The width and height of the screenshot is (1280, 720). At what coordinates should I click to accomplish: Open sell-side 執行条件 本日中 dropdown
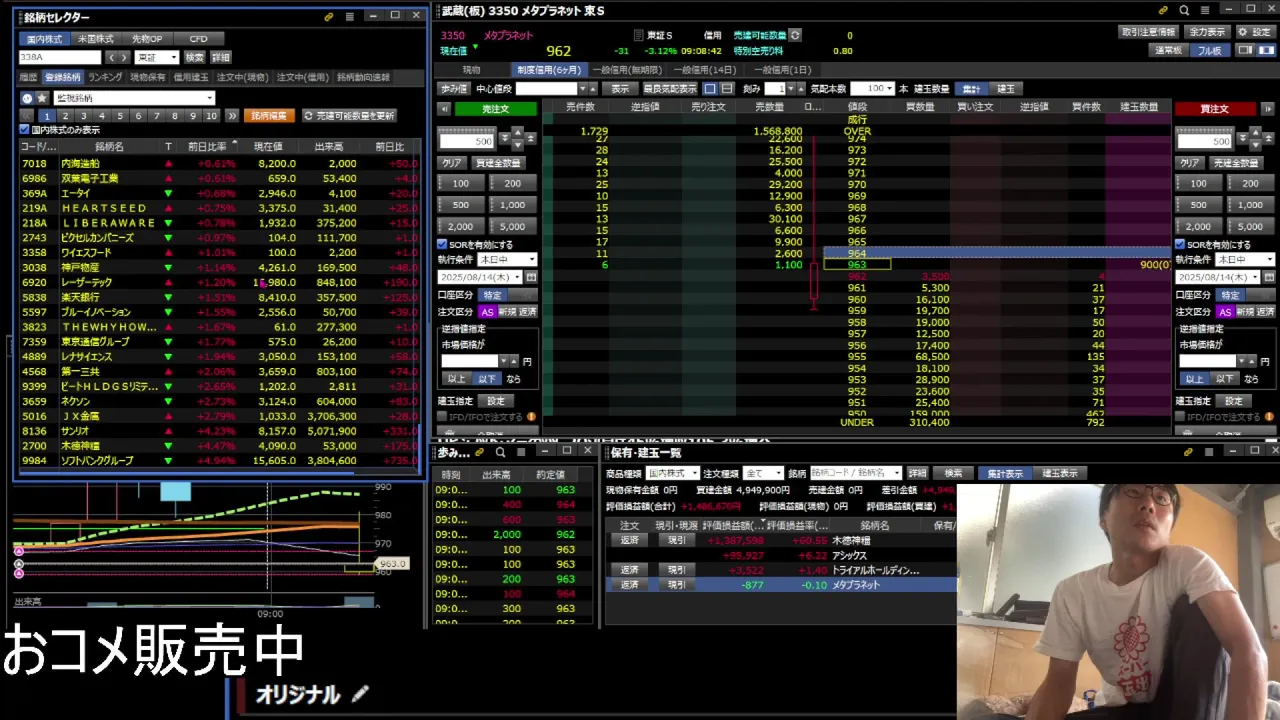(x=507, y=259)
